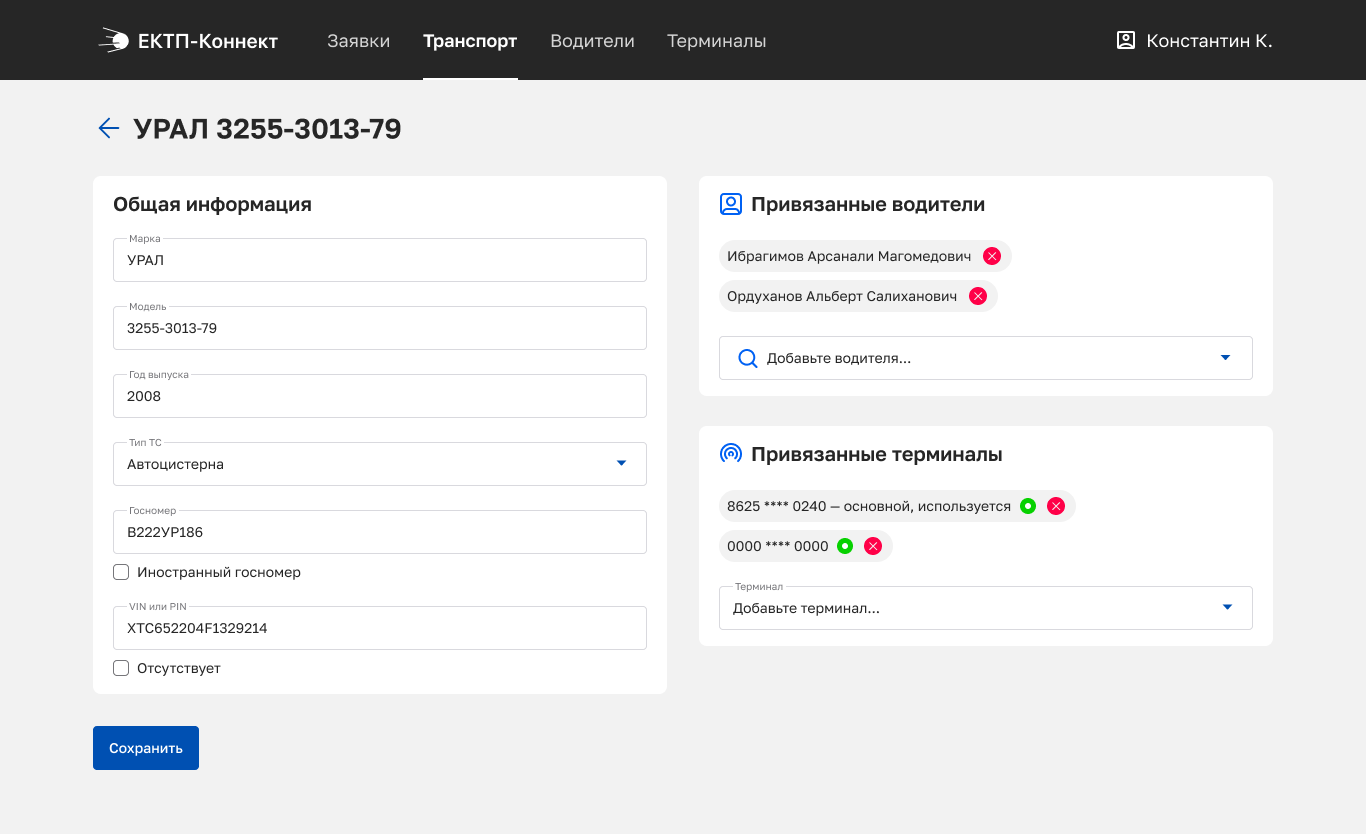
Task: Click the ЕКТП-Коннект logo icon
Action: (x=113, y=41)
